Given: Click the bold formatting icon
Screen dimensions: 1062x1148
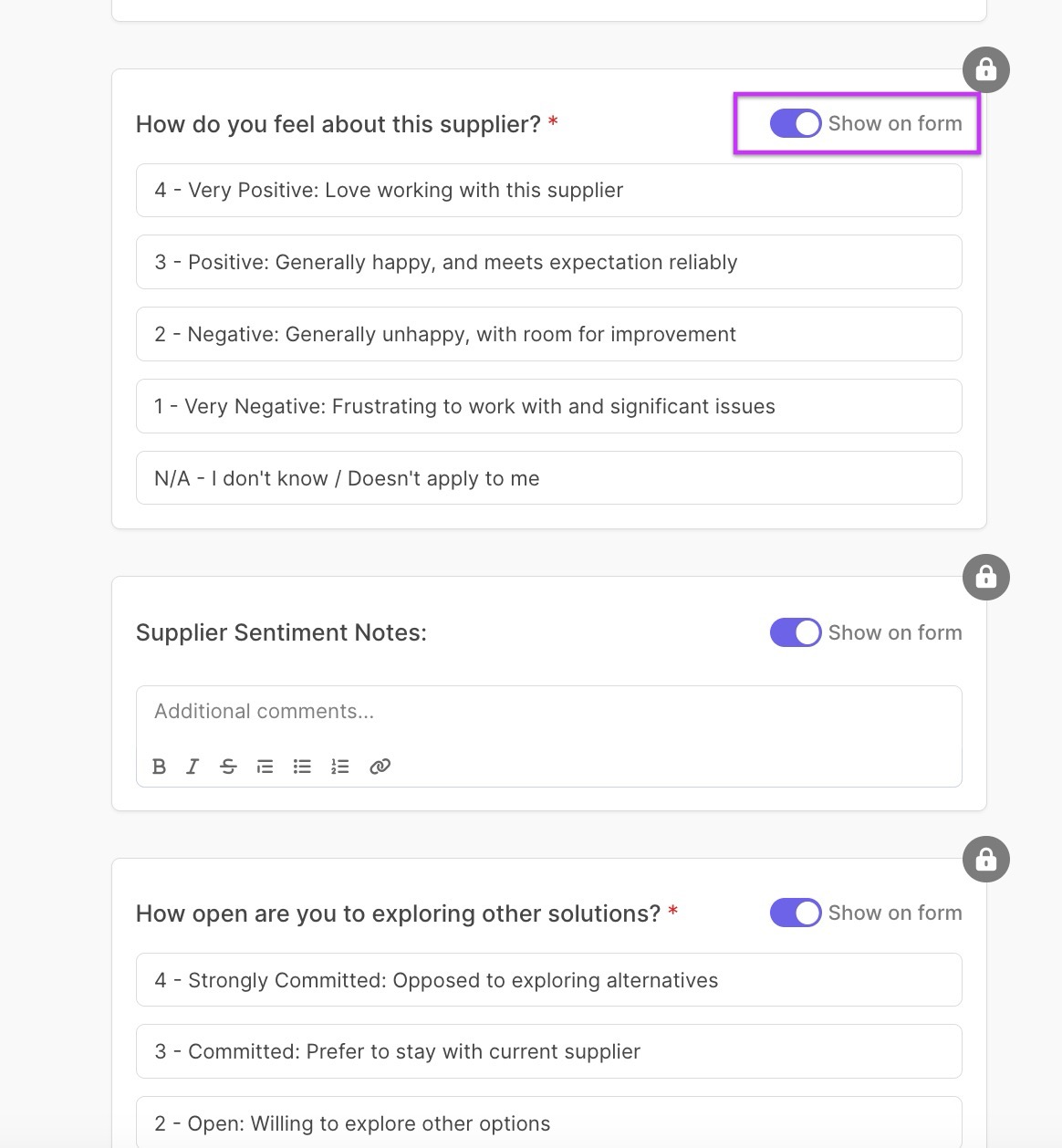Looking at the screenshot, I should [x=160, y=767].
